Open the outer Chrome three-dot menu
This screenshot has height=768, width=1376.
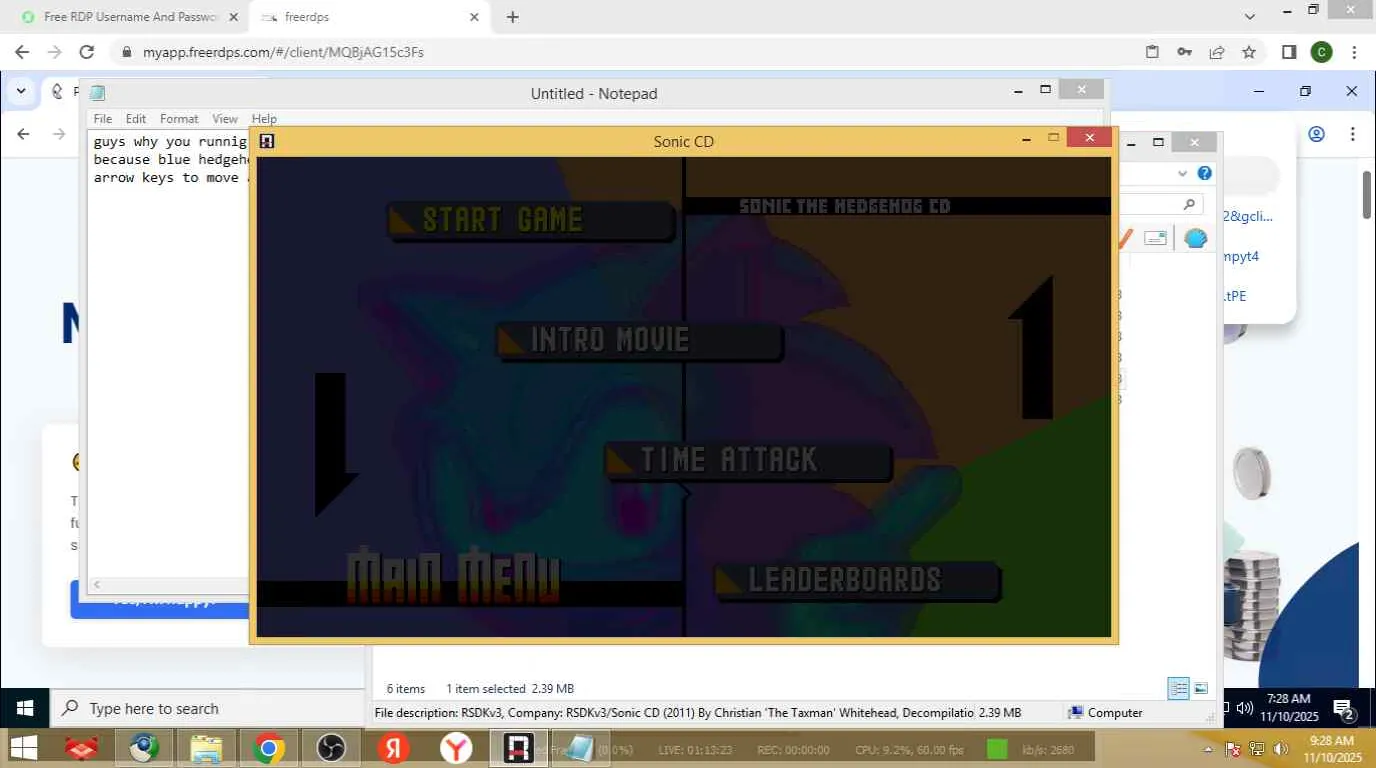coord(1354,52)
